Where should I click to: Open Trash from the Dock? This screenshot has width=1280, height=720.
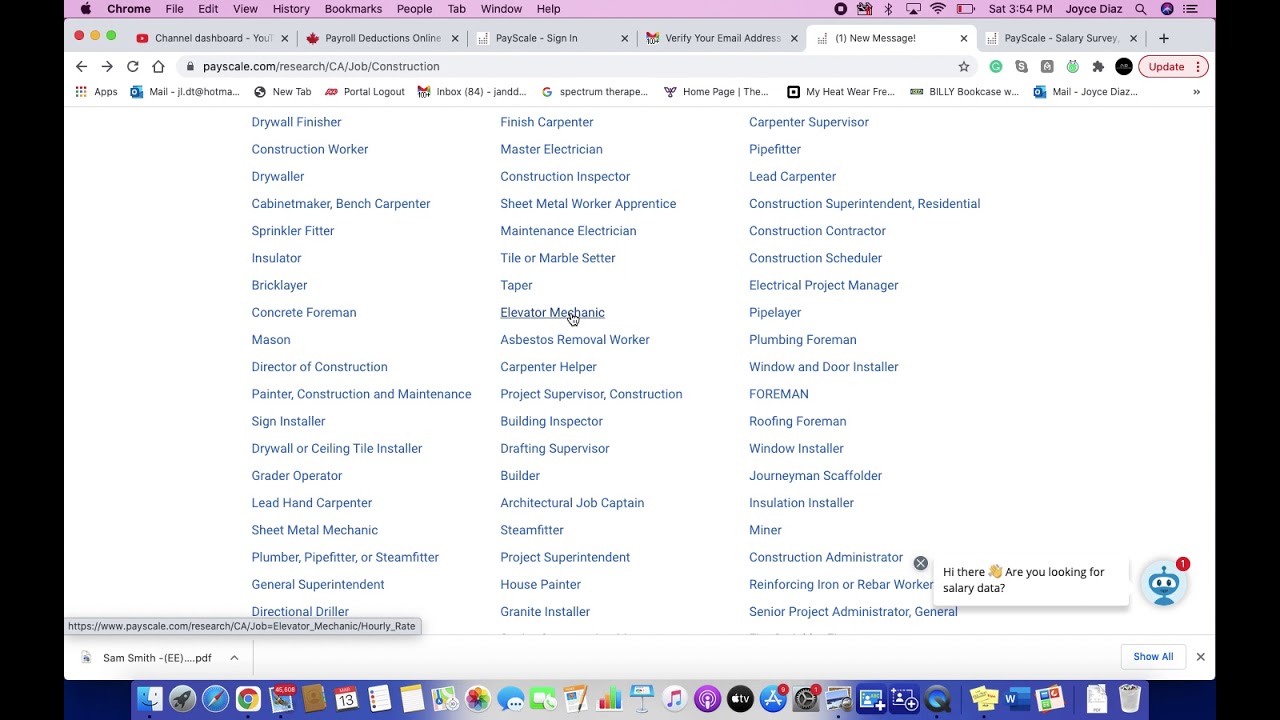pyautogui.click(x=1129, y=698)
